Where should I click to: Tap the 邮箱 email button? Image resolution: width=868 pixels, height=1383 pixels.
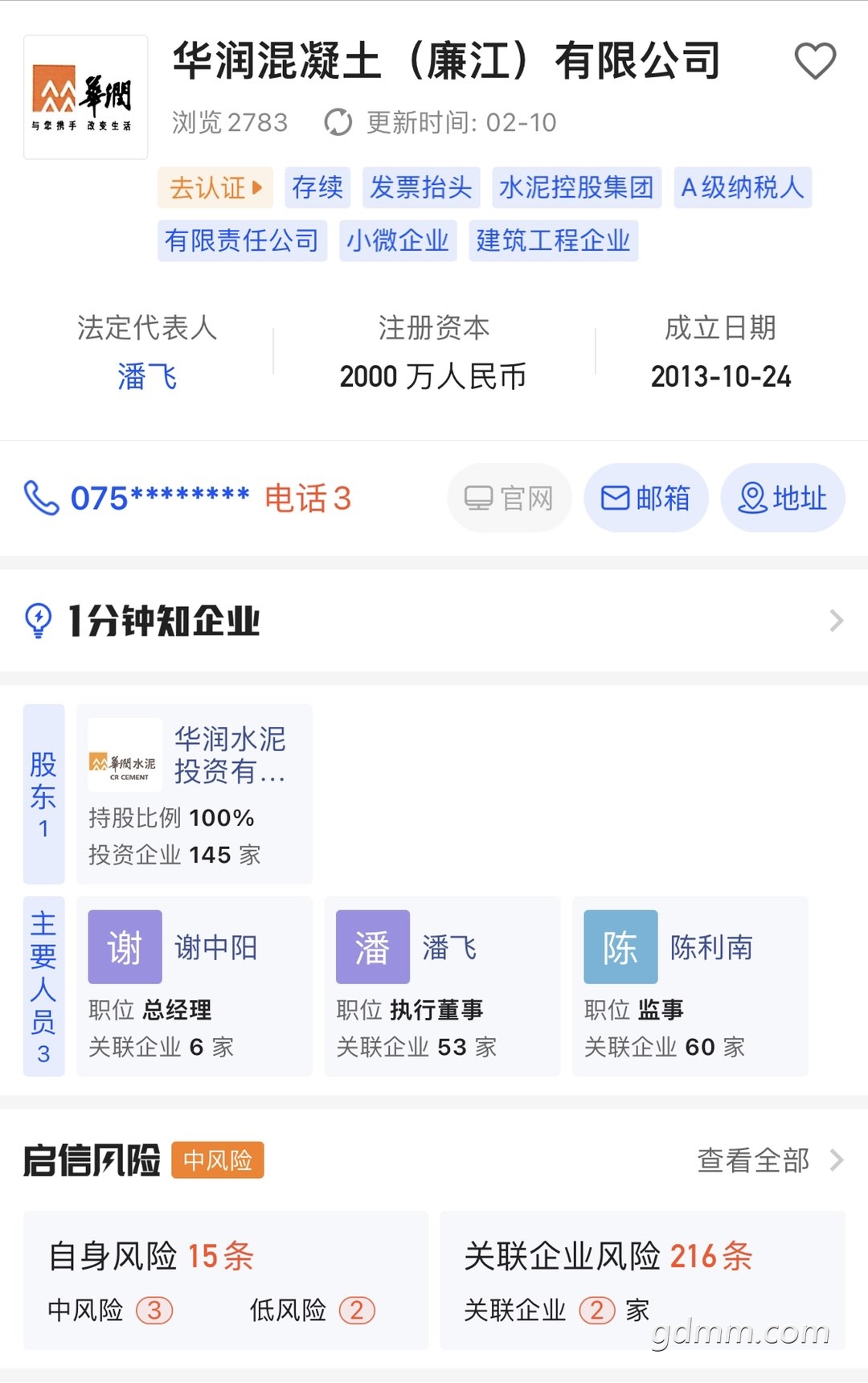point(646,498)
